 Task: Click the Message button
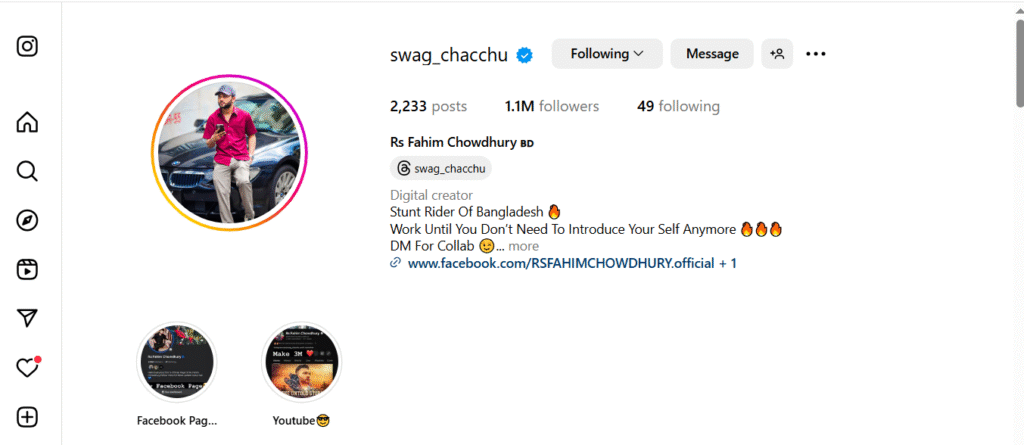[x=712, y=54]
